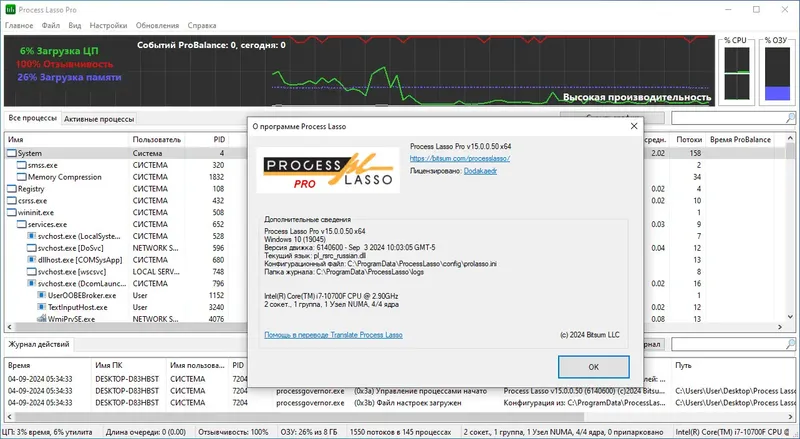Click the % CPU usage meter
Screen dimensions: 800x439
point(736,74)
